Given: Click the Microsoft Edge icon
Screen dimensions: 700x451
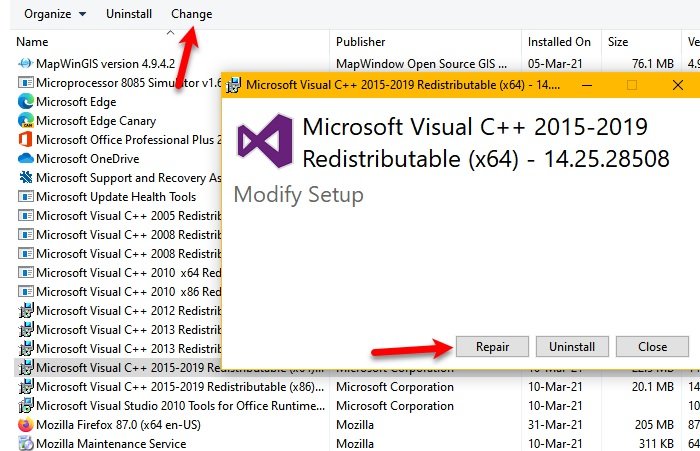Looking at the screenshot, I should pyautogui.click(x=26, y=101).
